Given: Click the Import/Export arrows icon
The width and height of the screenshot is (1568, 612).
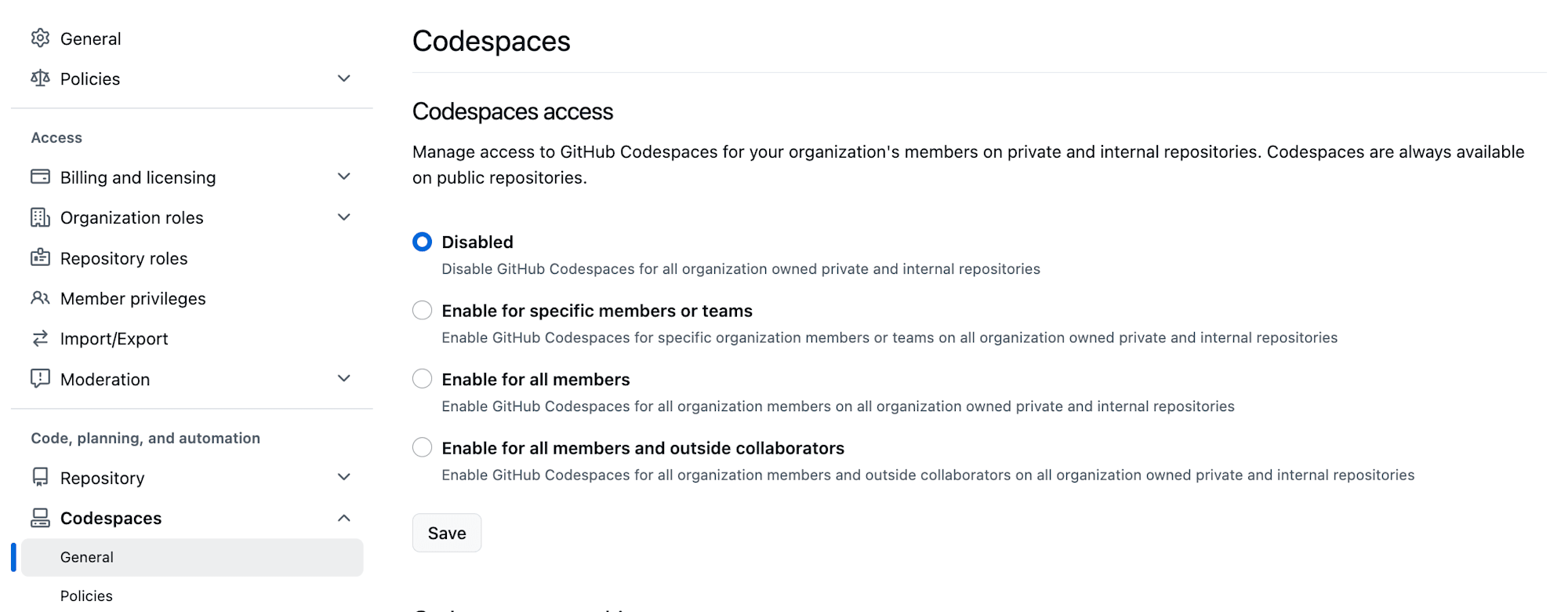Looking at the screenshot, I should tap(40, 338).
